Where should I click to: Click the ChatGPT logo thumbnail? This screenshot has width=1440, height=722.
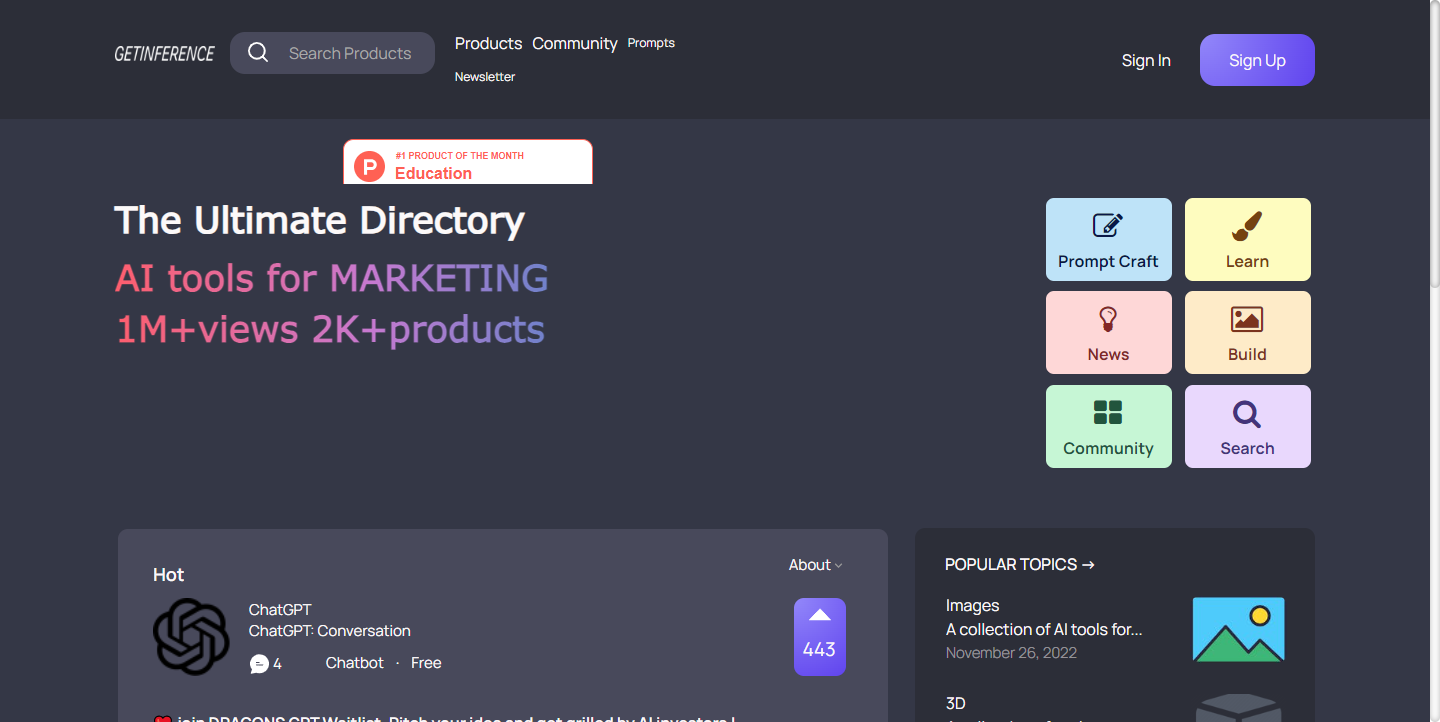[x=191, y=636]
